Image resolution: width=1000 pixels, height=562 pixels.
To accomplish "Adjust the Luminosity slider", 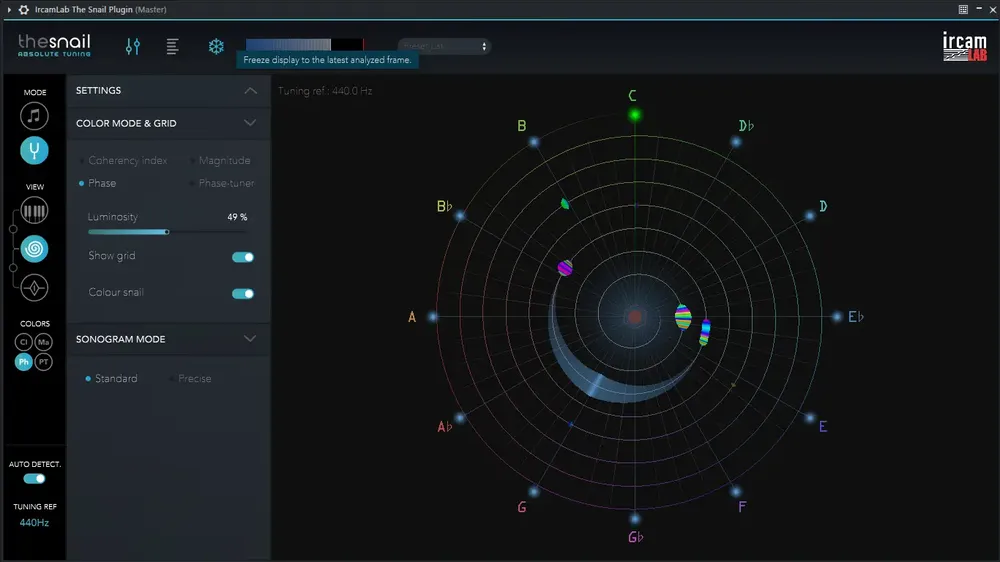I will pyautogui.click(x=167, y=232).
